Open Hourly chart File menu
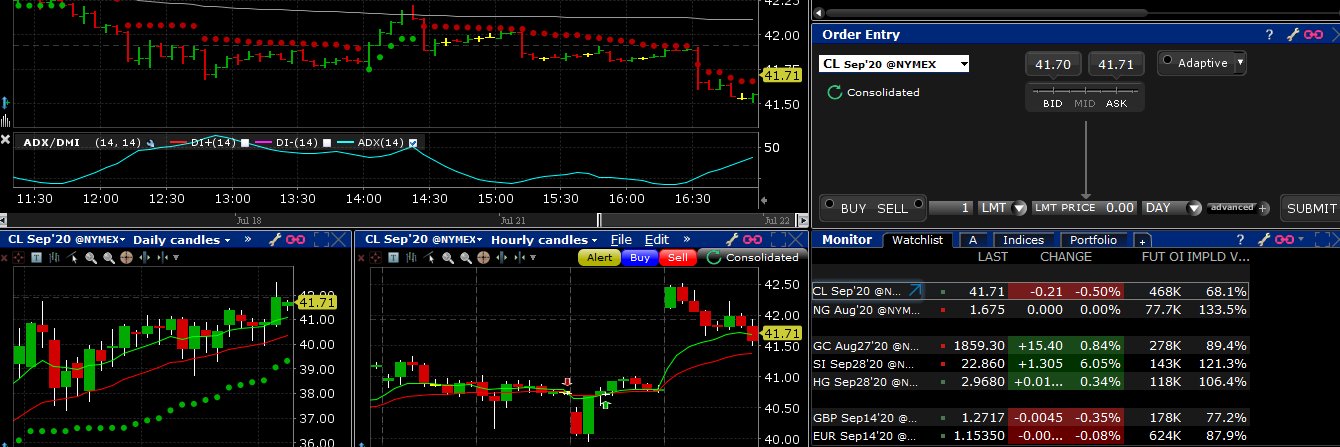The image size is (1340, 447). click(x=621, y=240)
